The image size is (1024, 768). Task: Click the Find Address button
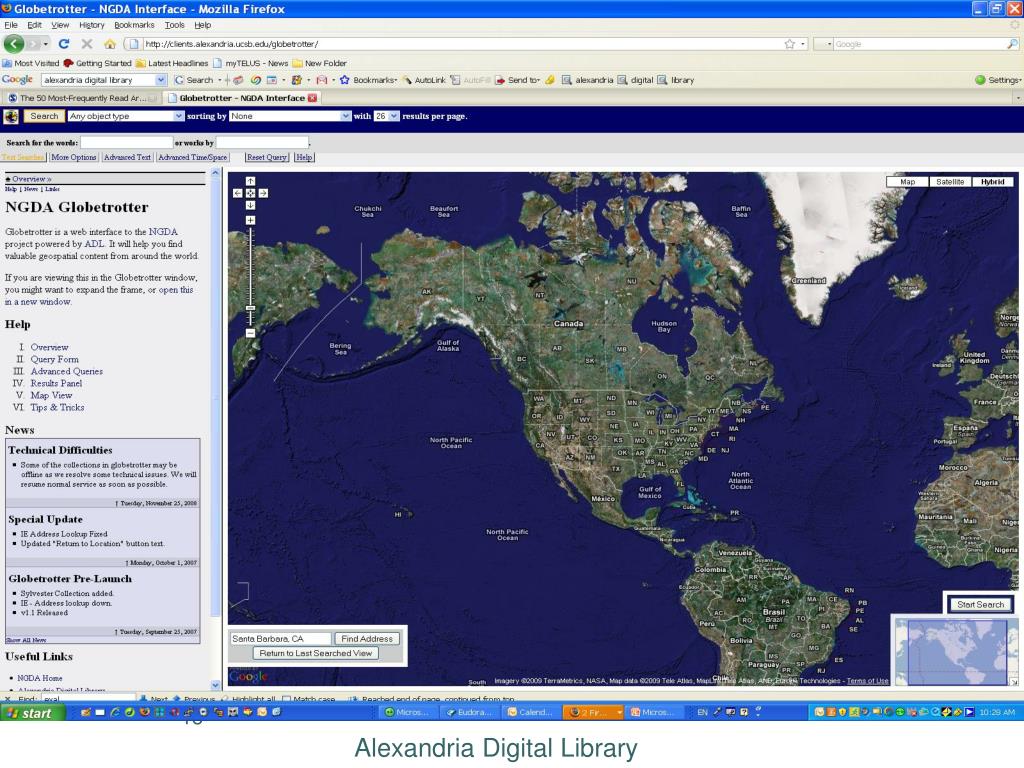click(x=366, y=639)
